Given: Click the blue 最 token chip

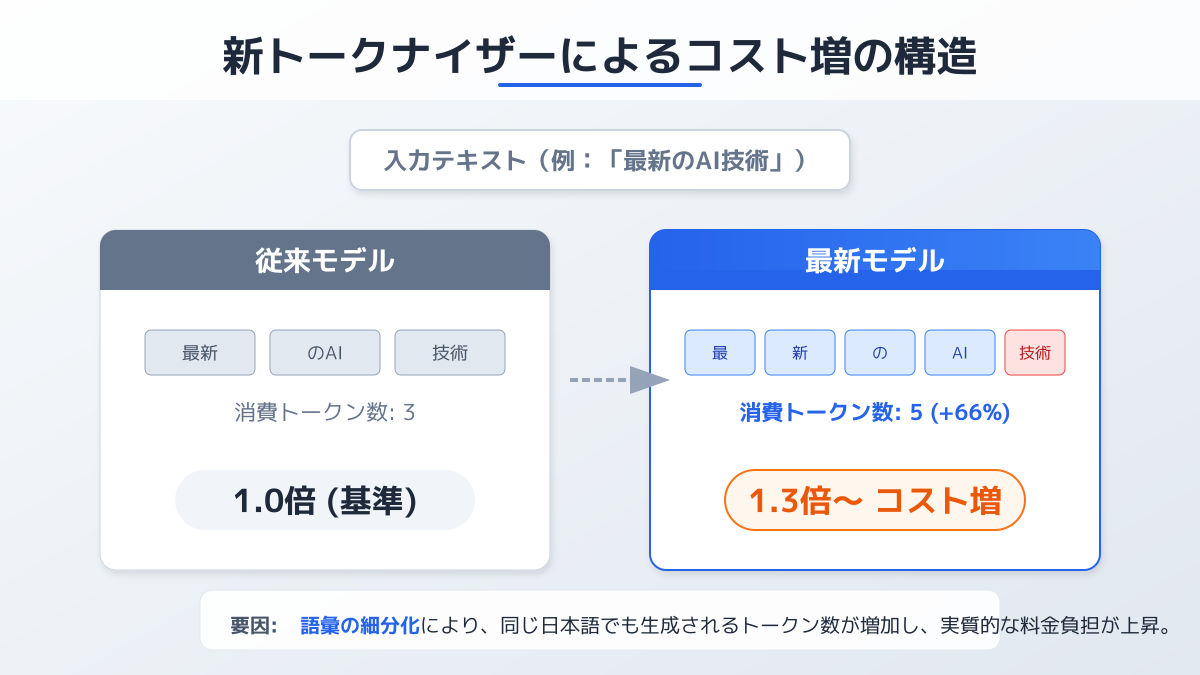Looking at the screenshot, I should point(720,353).
